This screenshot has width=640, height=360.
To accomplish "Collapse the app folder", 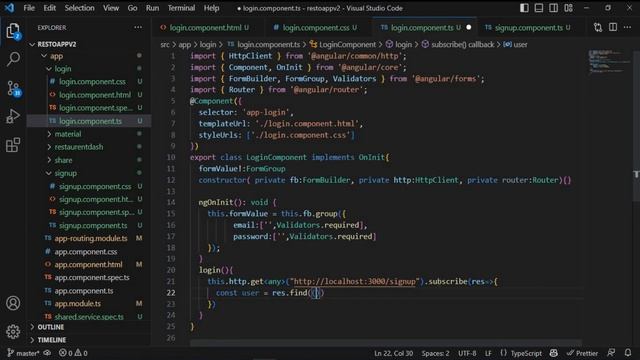I will point(44,56).
